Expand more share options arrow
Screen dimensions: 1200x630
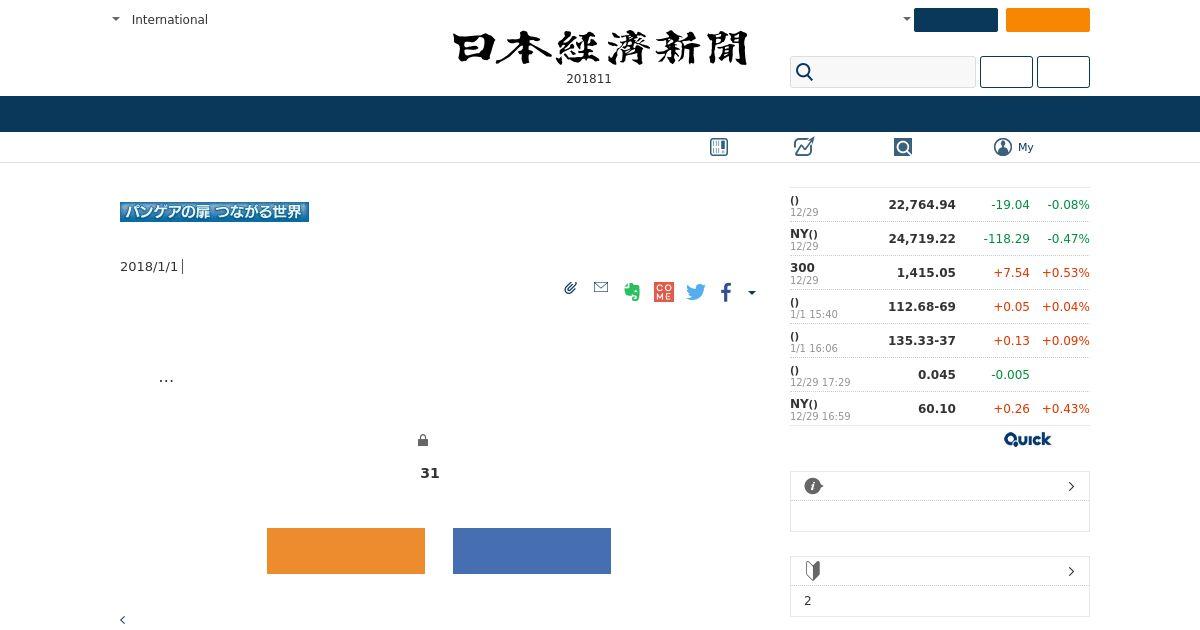(x=752, y=293)
